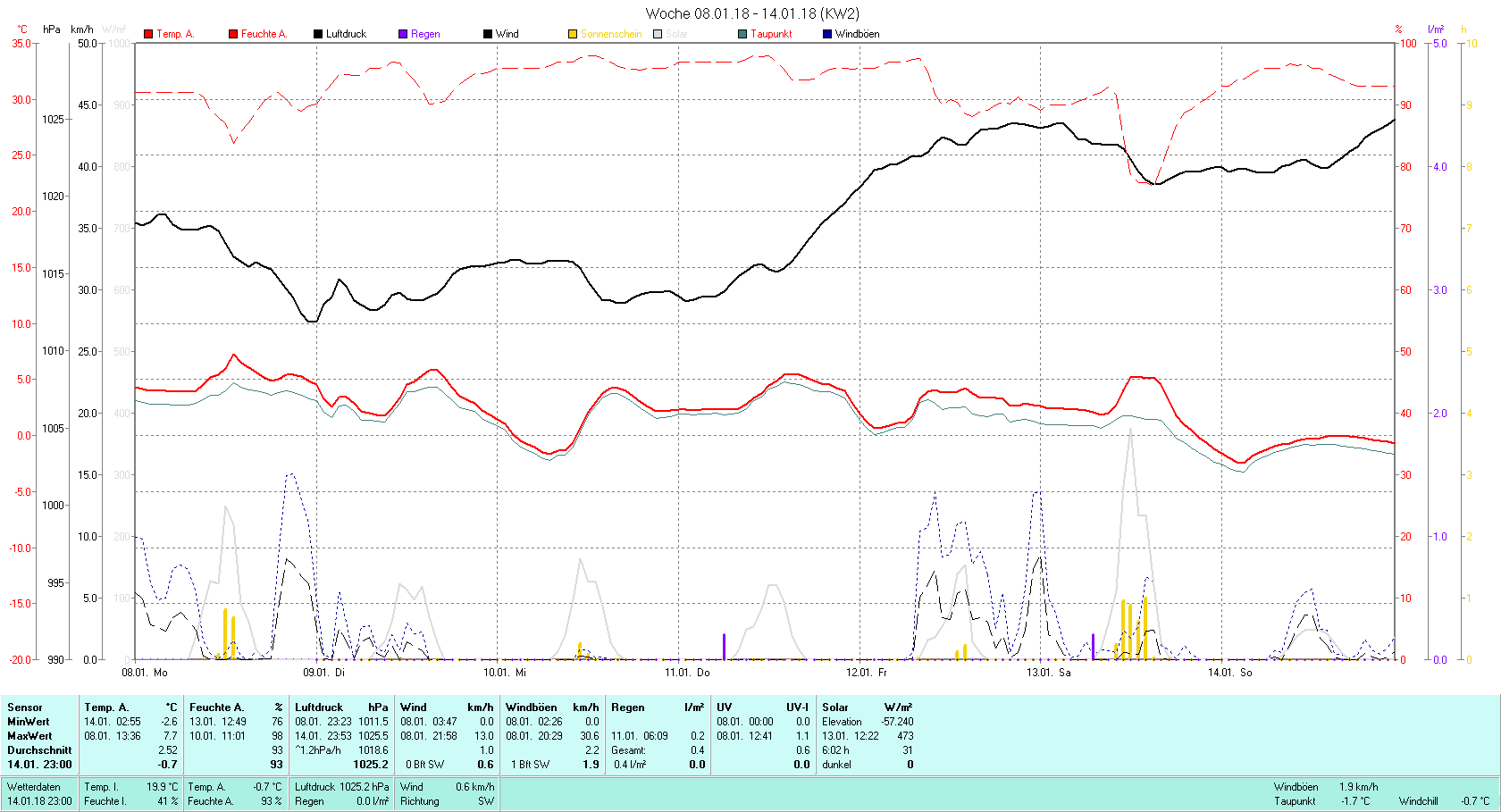
Task: Select the Taupunkt legend label
Action: (x=771, y=34)
